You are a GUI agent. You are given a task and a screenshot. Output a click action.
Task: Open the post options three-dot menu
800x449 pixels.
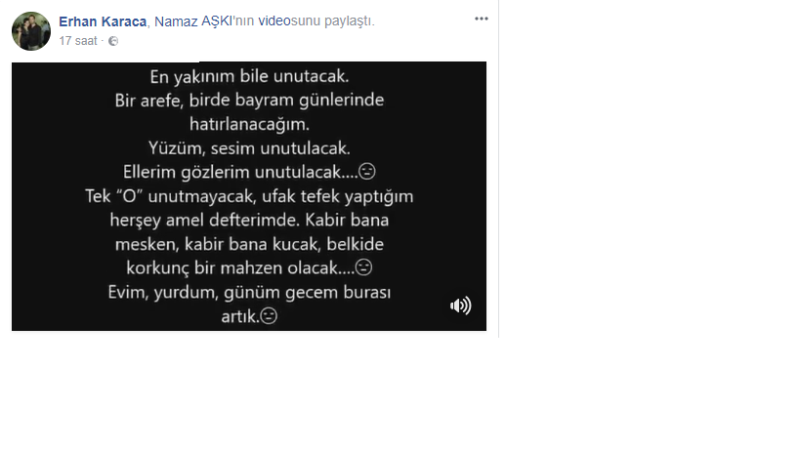click(481, 19)
